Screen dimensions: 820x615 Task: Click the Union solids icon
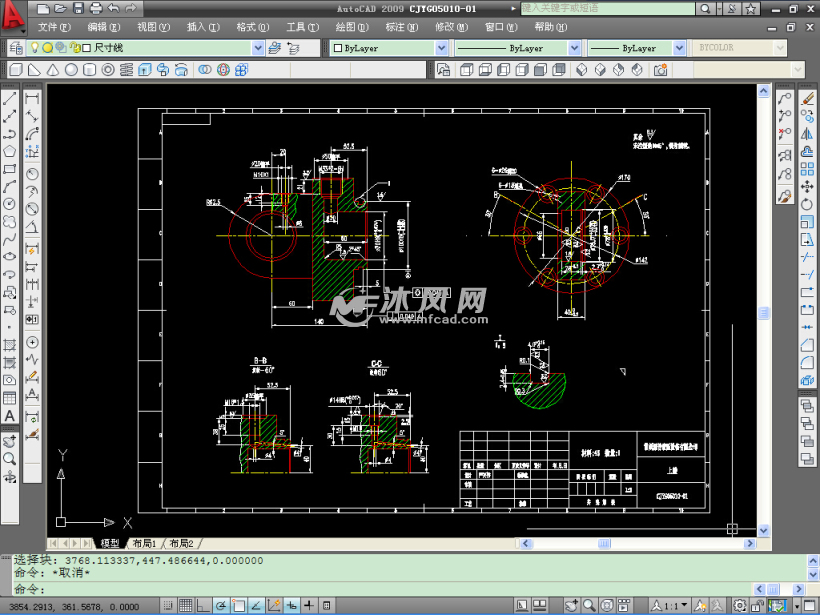[205, 70]
